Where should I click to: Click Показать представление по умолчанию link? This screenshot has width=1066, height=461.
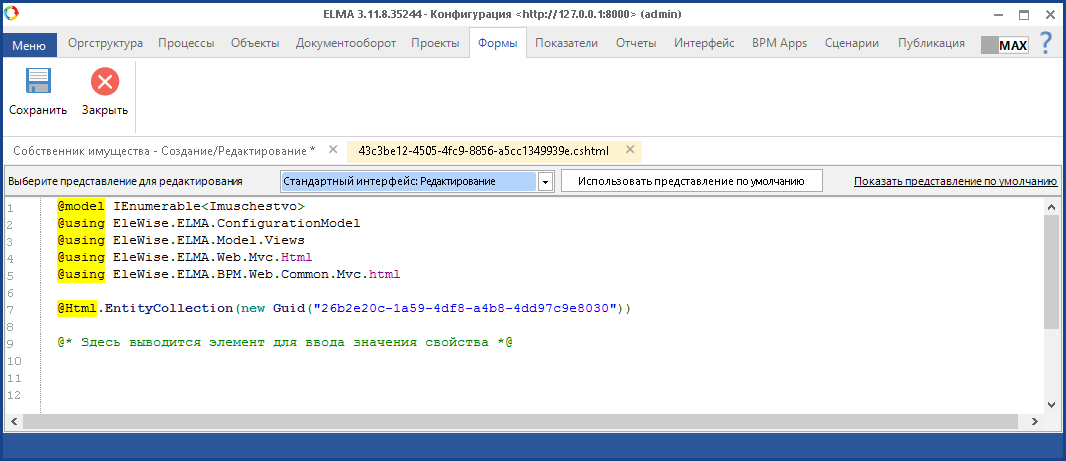[x=955, y=182]
